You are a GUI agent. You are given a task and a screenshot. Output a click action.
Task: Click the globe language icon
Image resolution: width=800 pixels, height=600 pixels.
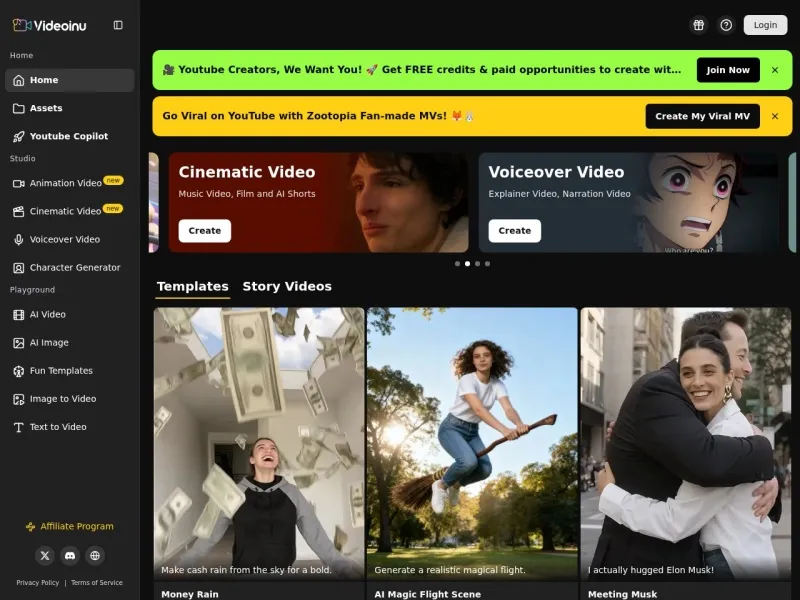(95, 555)
